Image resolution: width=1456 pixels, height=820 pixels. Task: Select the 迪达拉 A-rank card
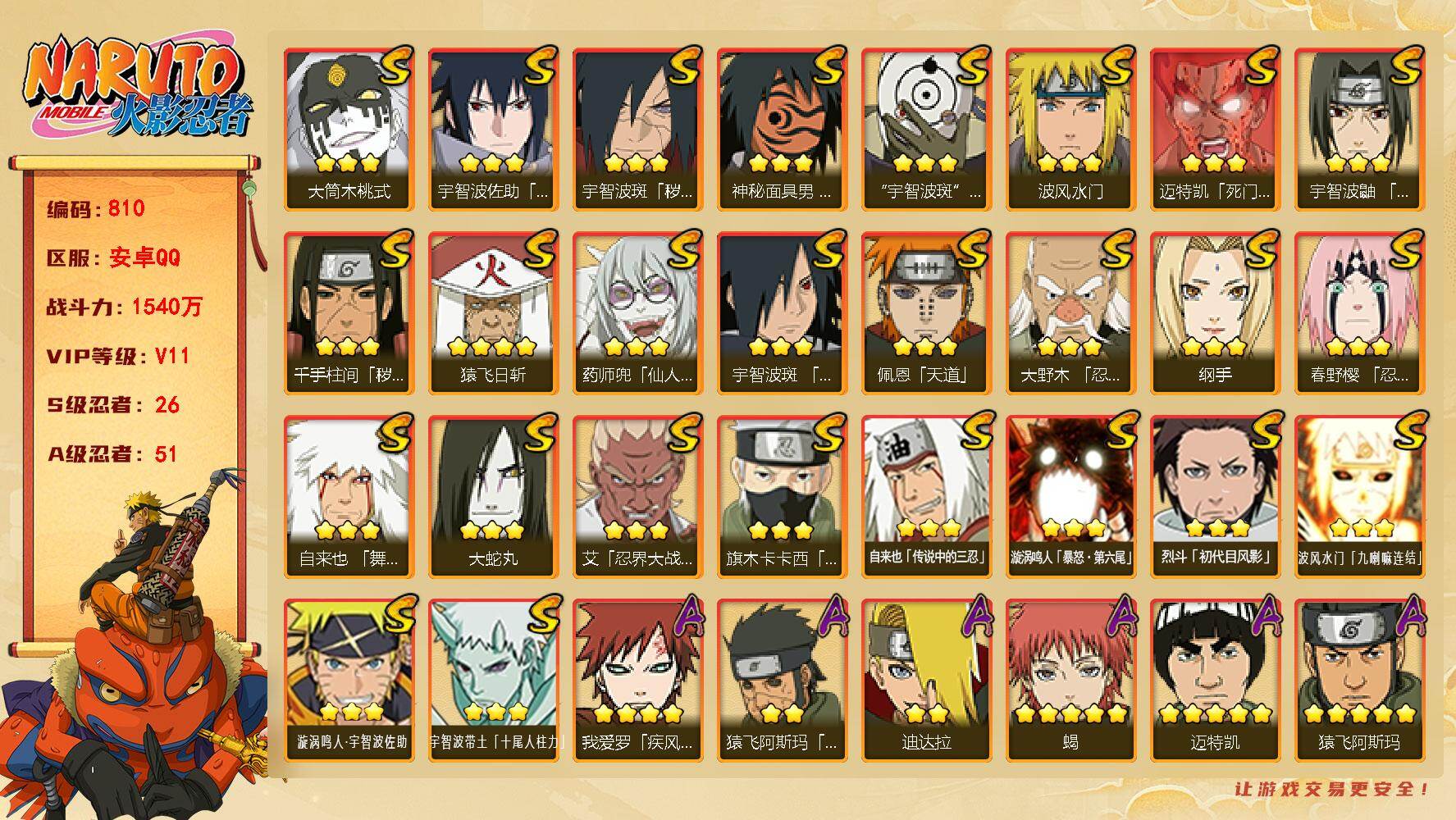pyautogui.click(x=926, y=681)
